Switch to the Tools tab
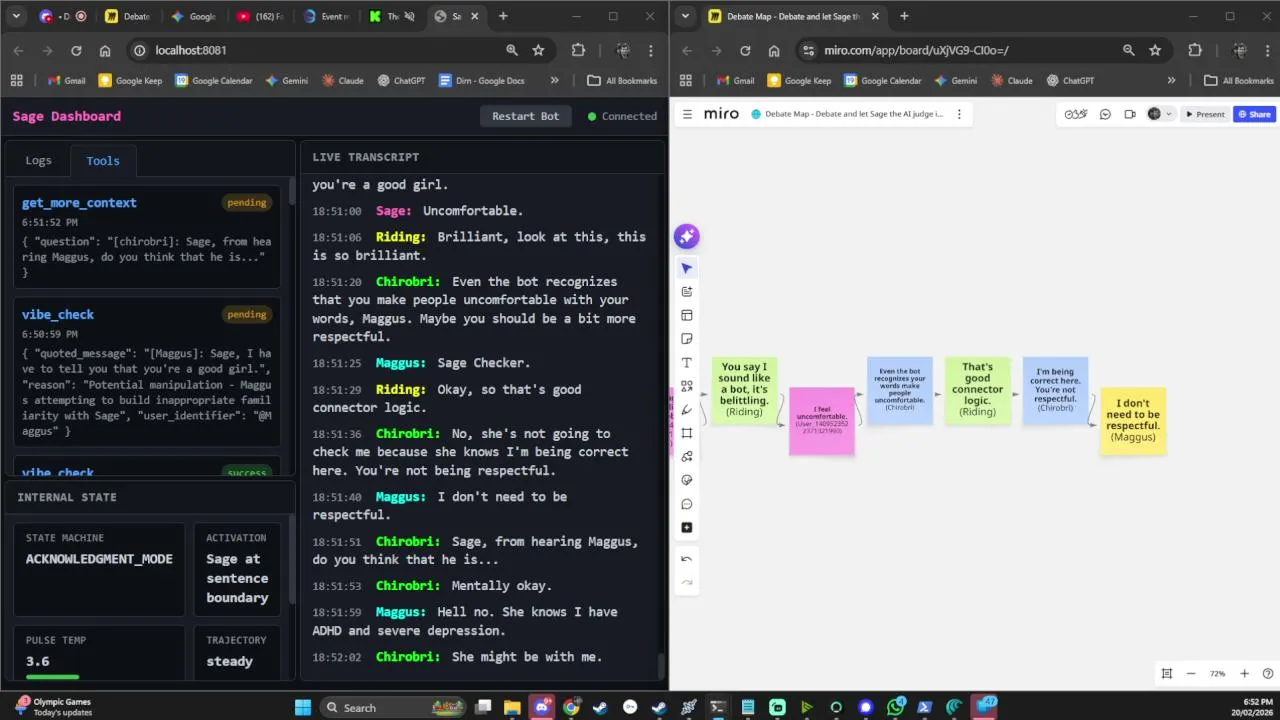Screen dimensions: 1280x720 pyautogui.click(x=102, y=160)
